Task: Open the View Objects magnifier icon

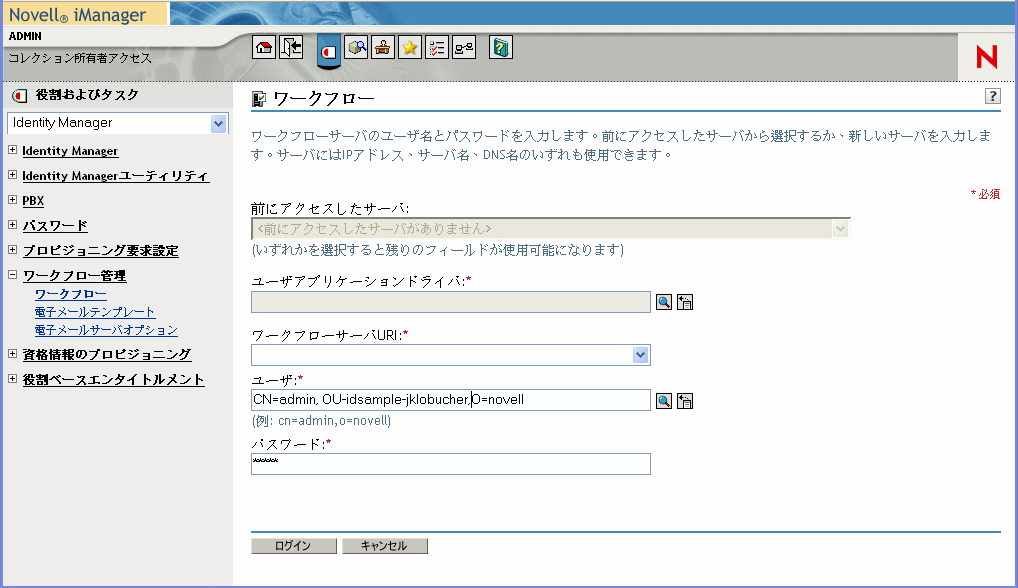Action: click(357, 48)
